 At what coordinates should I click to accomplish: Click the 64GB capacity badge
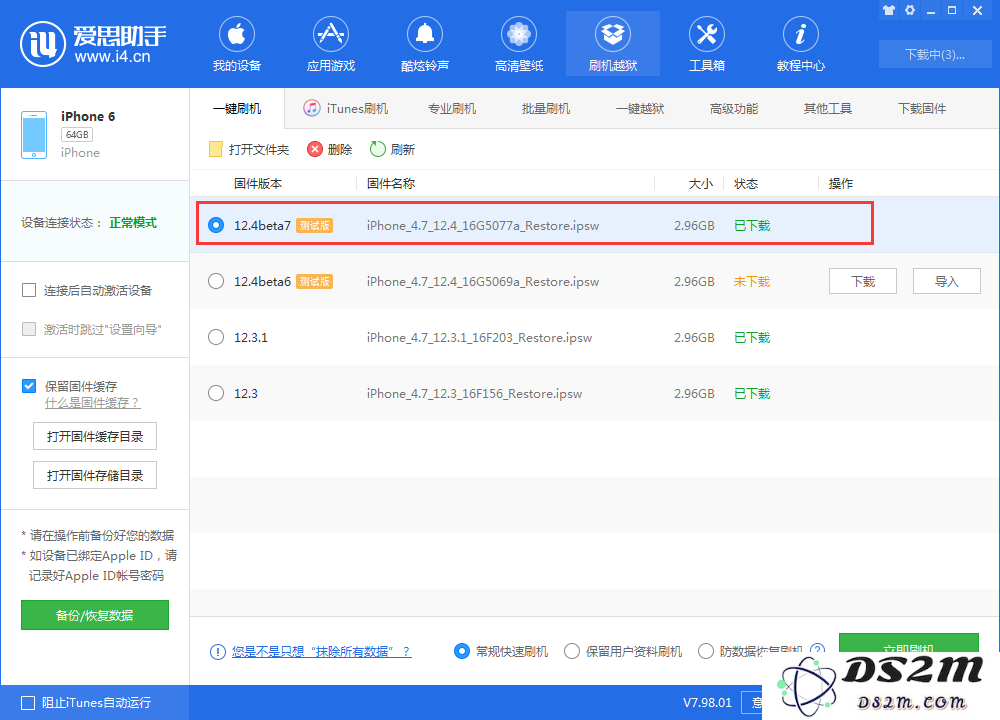pos(77,135)
